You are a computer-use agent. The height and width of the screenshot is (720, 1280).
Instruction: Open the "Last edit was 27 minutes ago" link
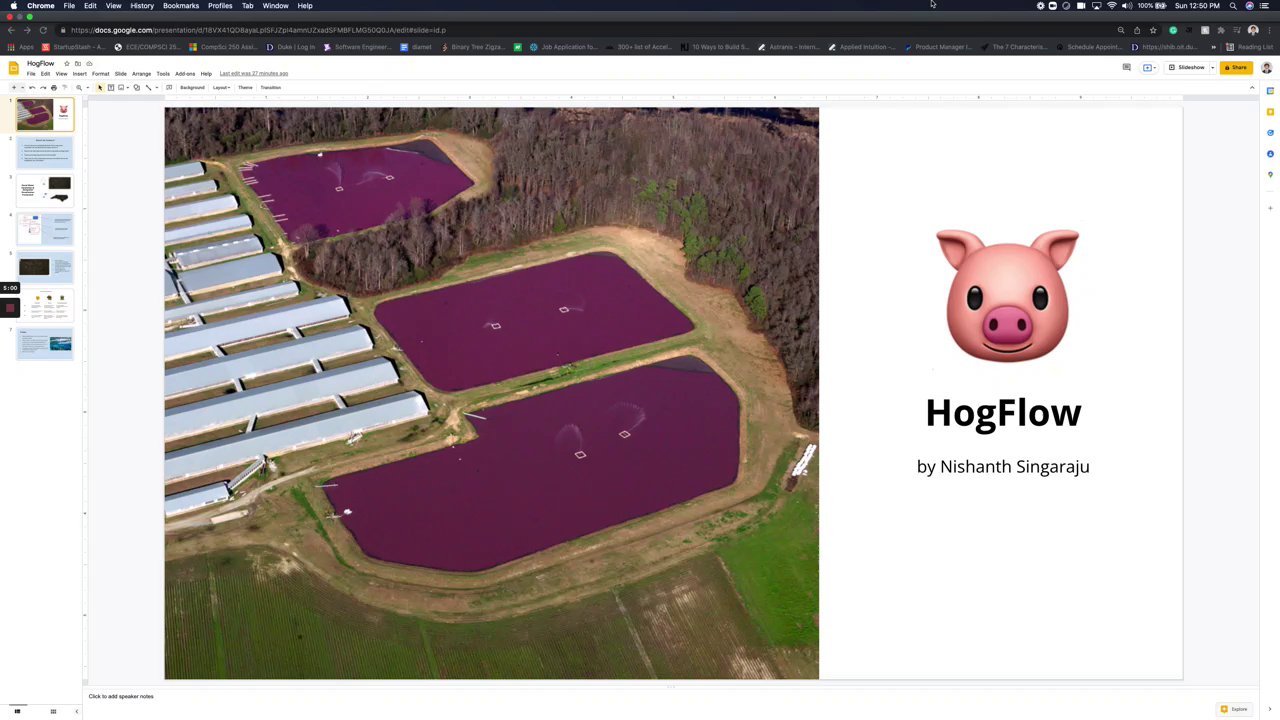[254, 74]
